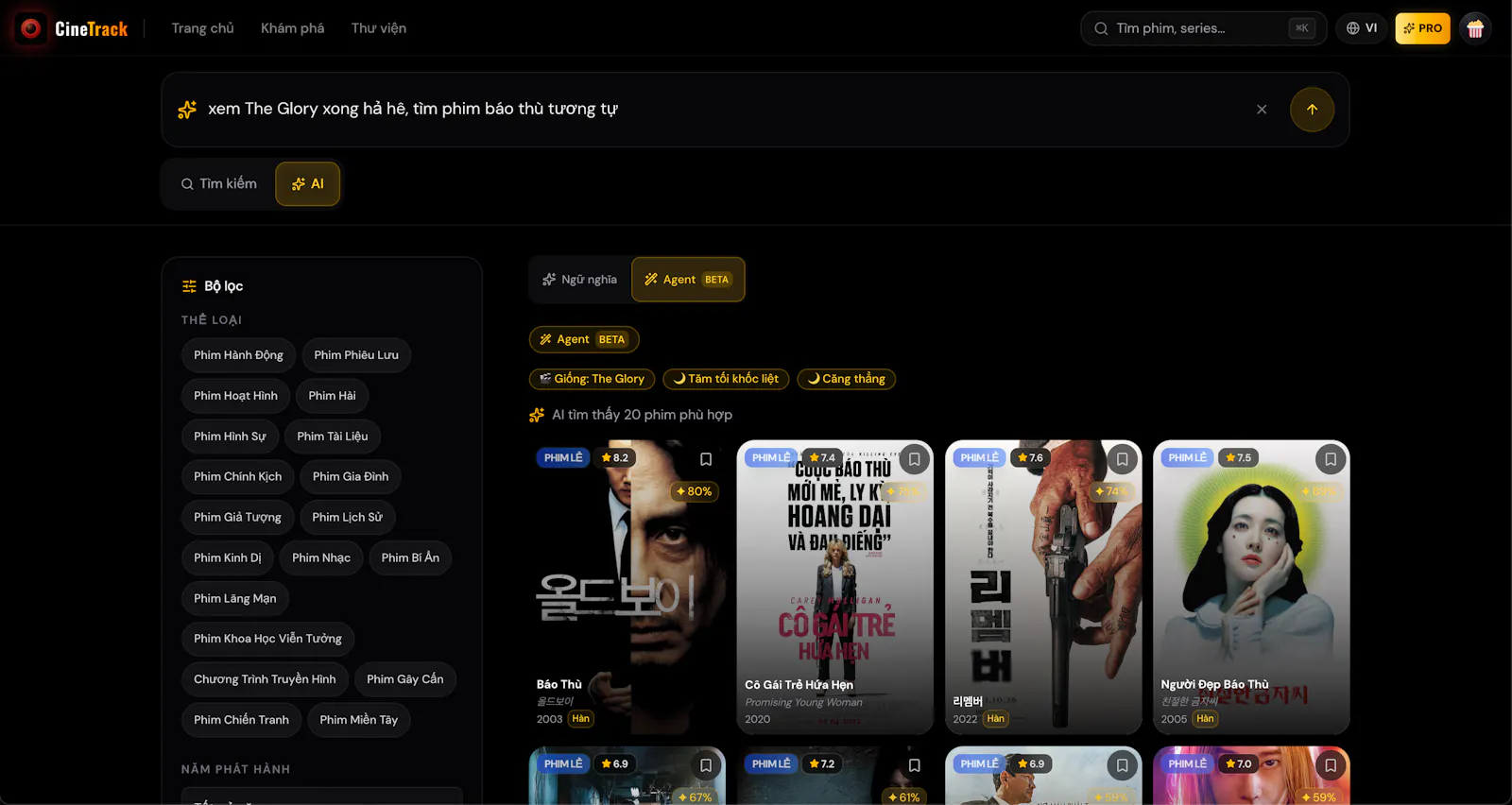
Task: Submit query with the up-arrow button
Action: click(1312, 110)
